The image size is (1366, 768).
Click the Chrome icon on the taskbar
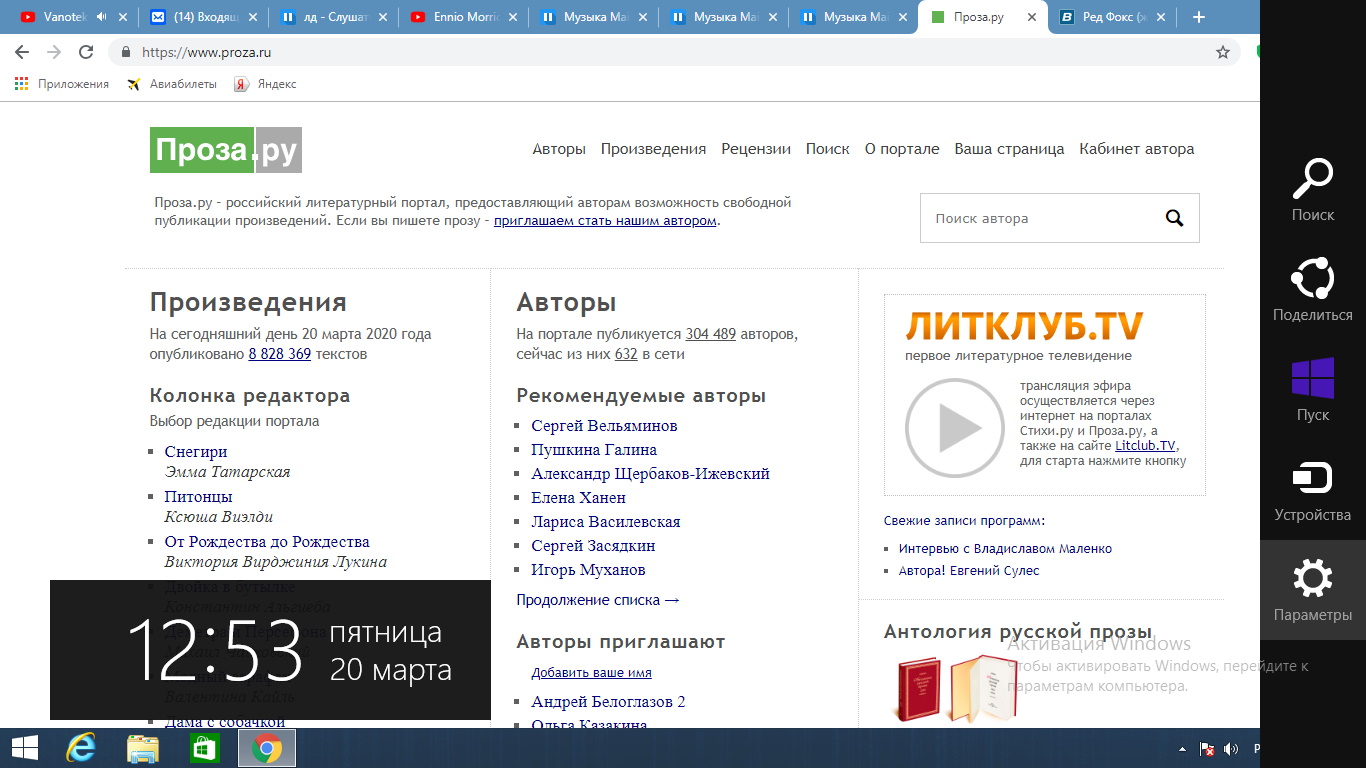pyautogui.click(x=267, y=748)
